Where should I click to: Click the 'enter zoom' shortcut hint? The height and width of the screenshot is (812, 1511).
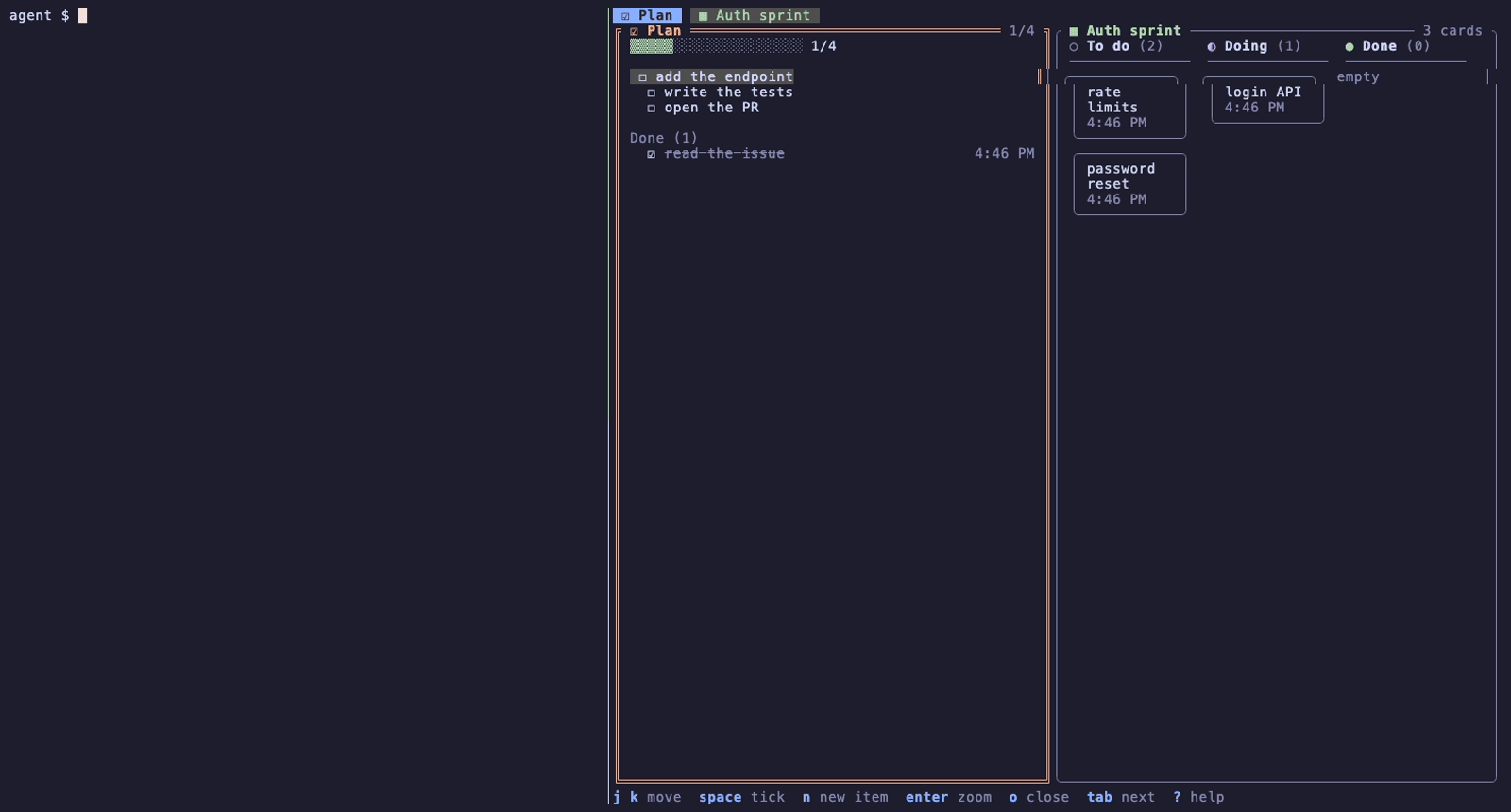pos(948,797)
